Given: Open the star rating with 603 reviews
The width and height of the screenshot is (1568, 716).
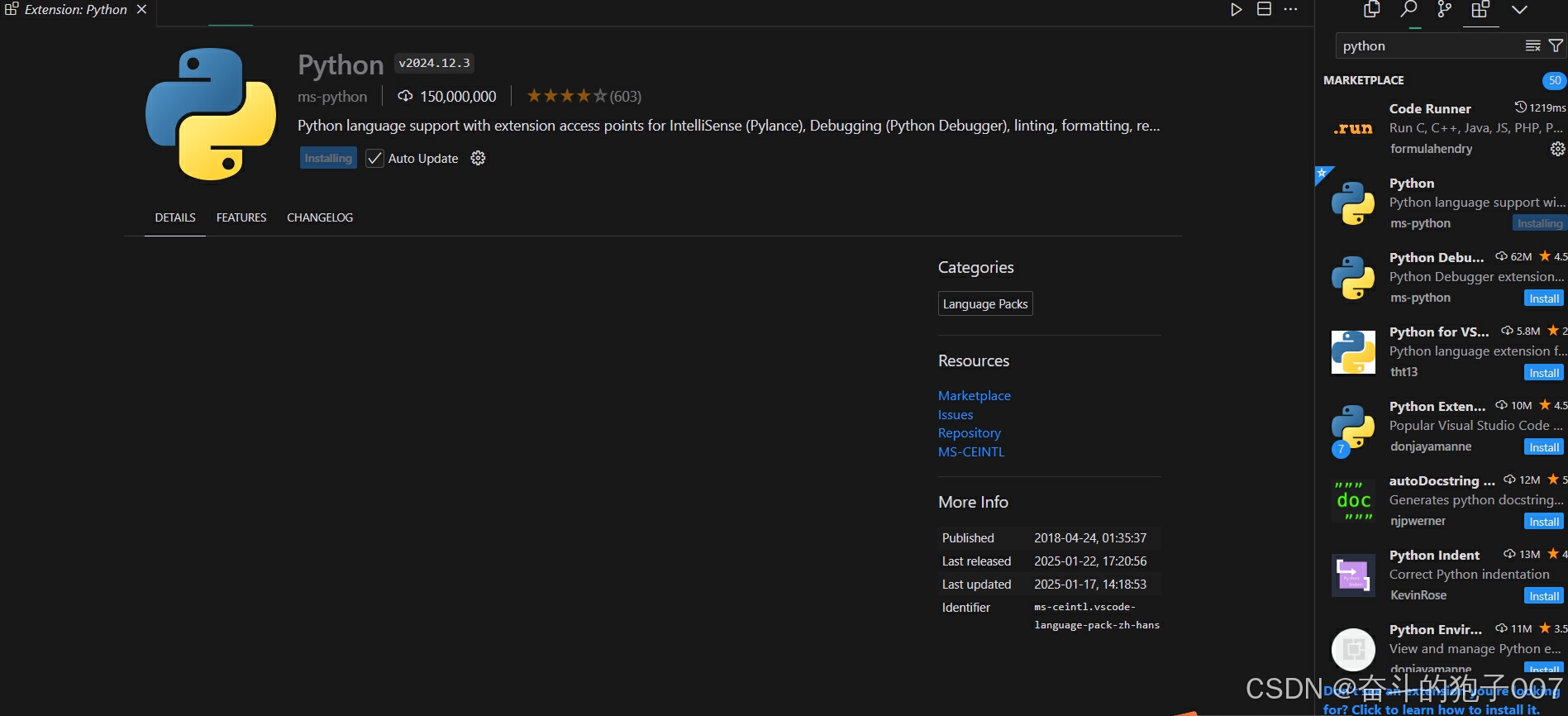Looking at the screenshot, I should point(584,96).
